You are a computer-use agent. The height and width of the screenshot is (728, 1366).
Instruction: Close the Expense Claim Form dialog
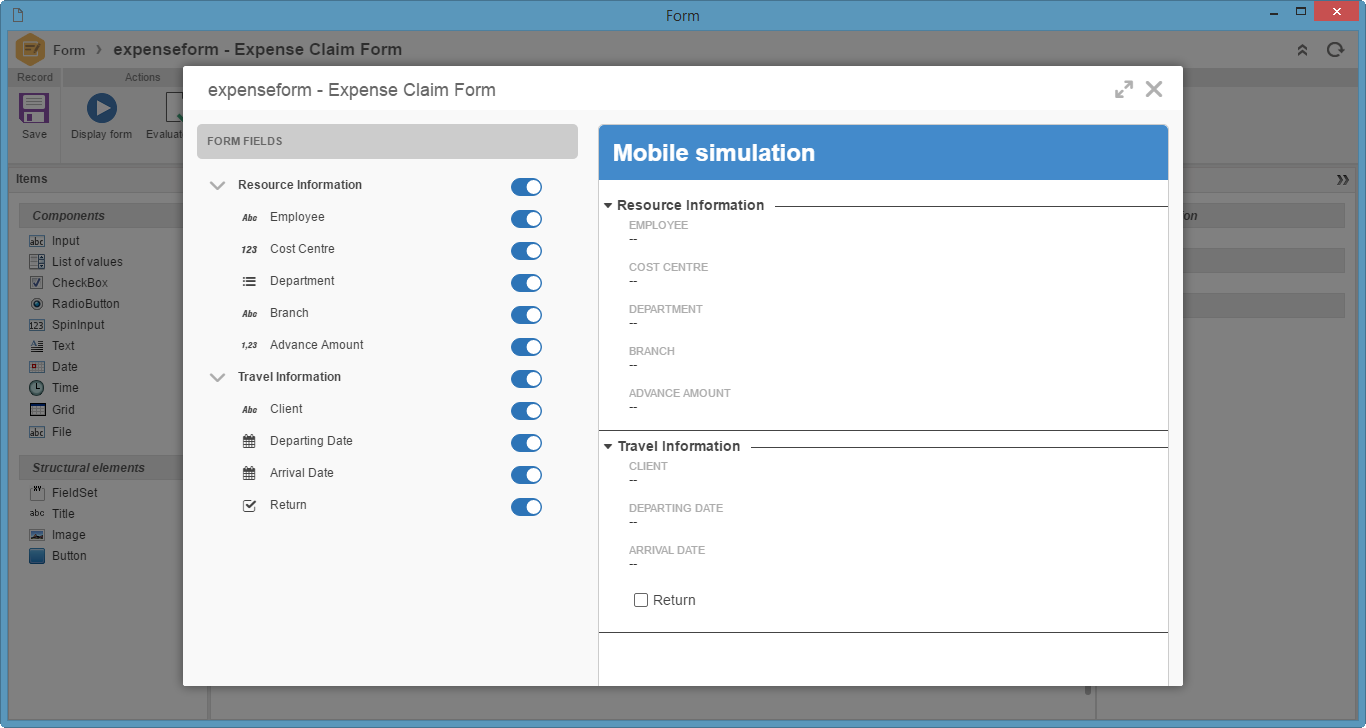coord(1154,89)
